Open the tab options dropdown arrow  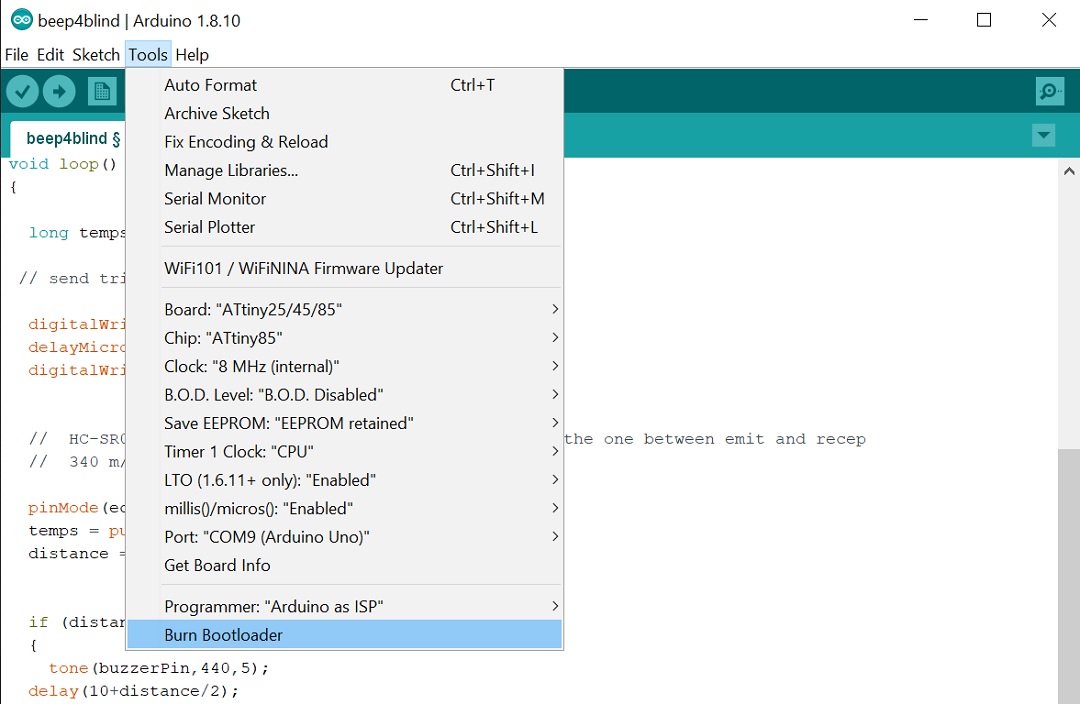click(1043, 135)
